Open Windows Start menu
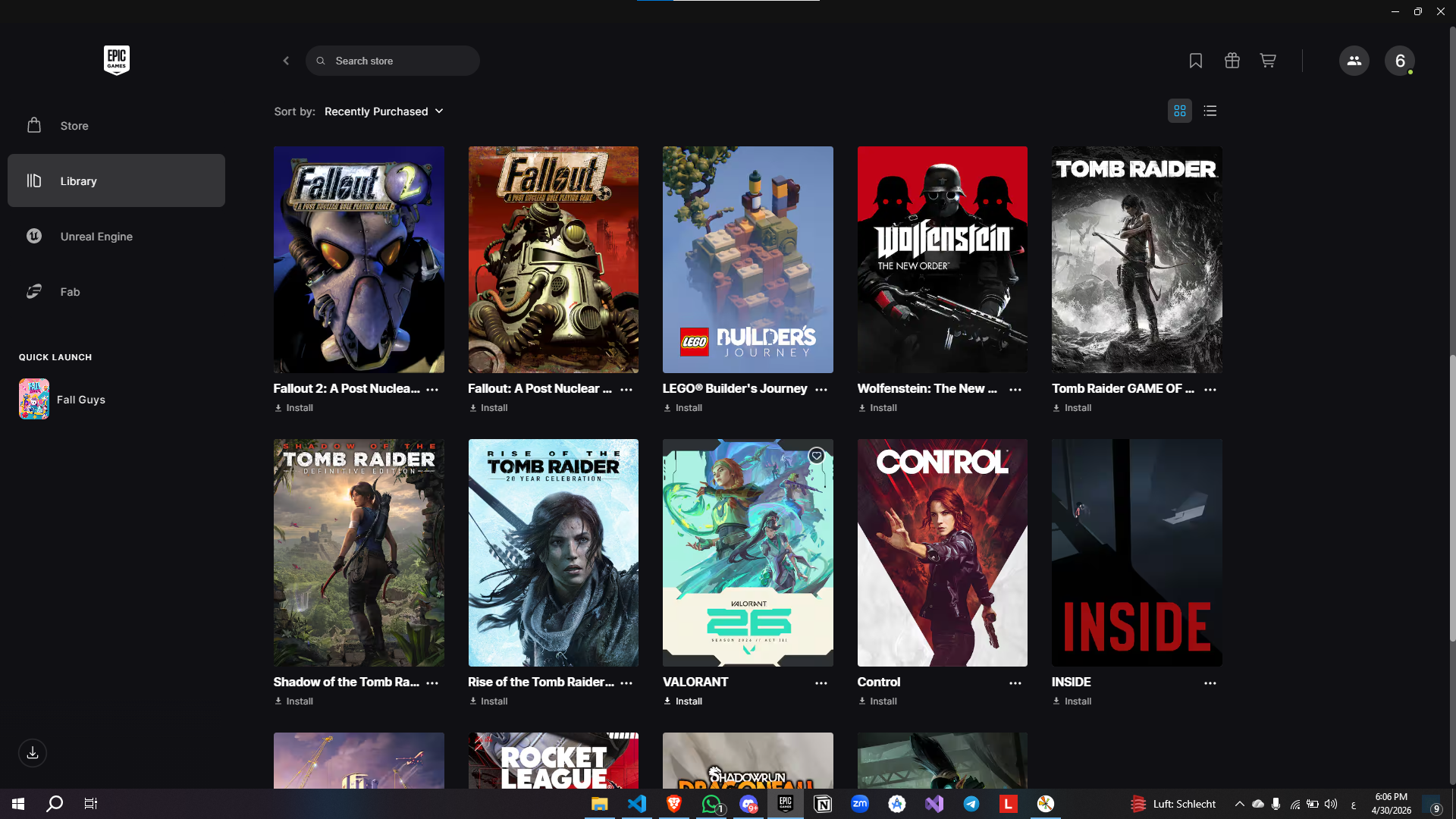Screen dimensions: 1456x819 click(x=18, y=804)
